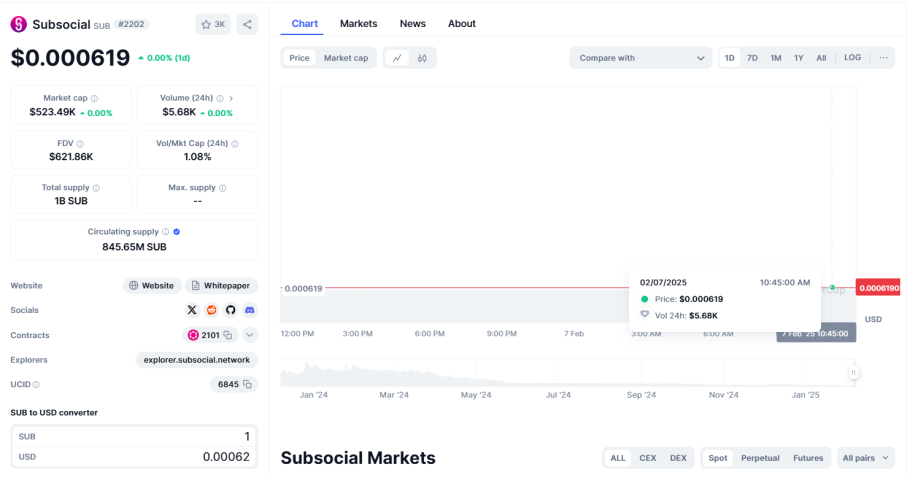Open the share icon button
907x478 pixels.
pos(247,24)
